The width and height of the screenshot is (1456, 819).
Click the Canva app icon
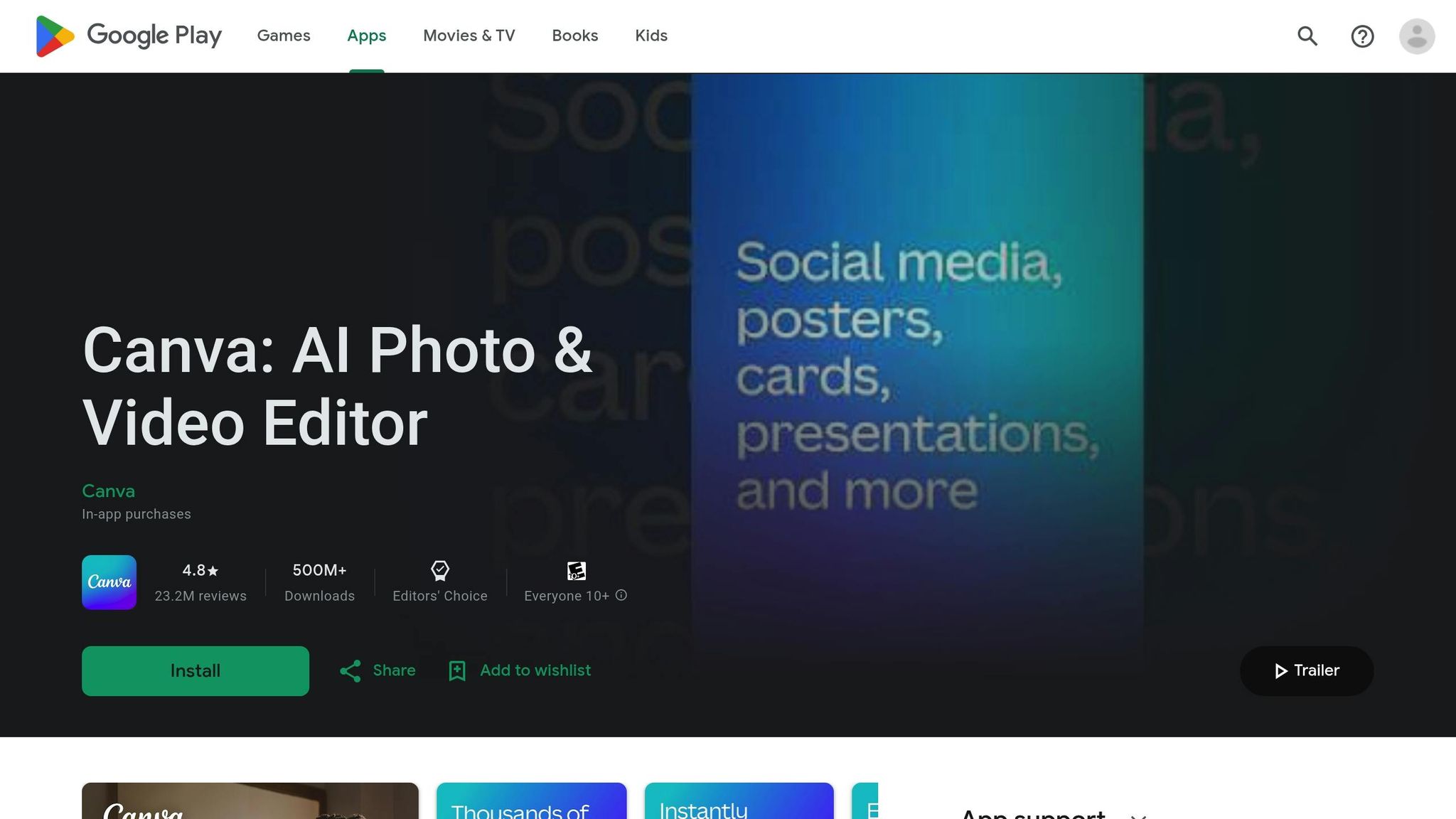coord(109,582)
